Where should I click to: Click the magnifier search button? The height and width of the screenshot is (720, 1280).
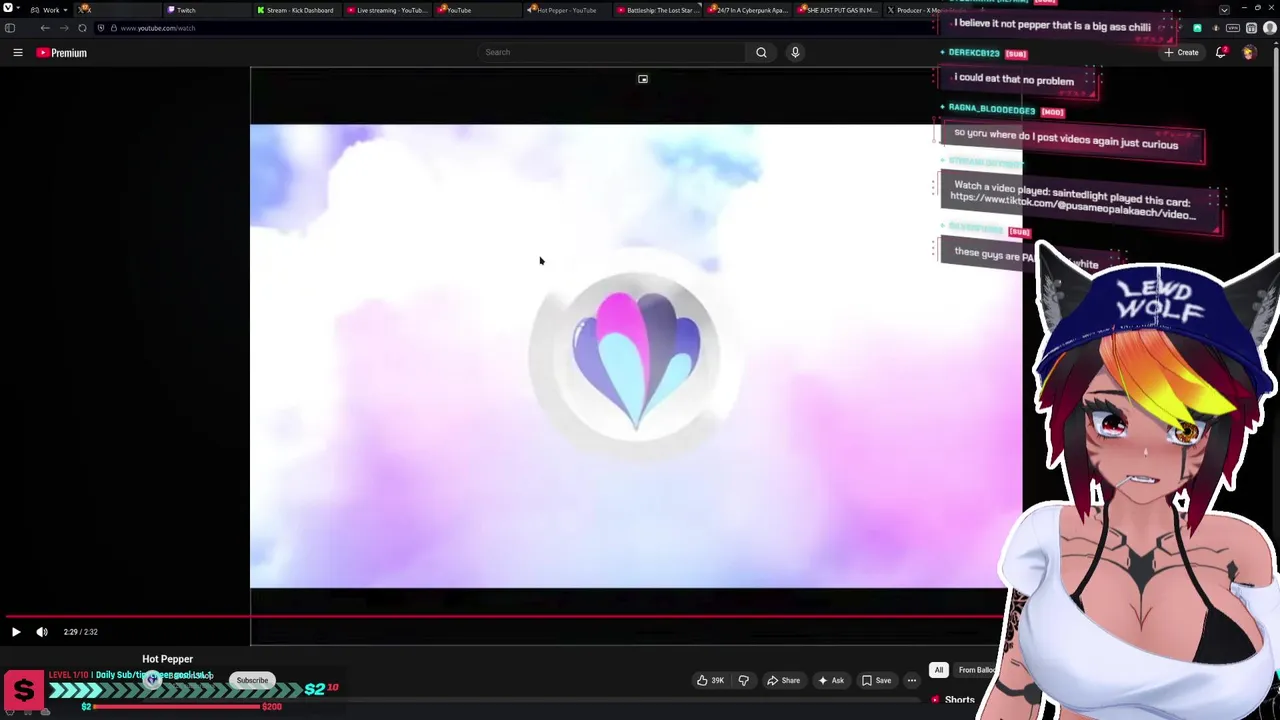(761, 52)
